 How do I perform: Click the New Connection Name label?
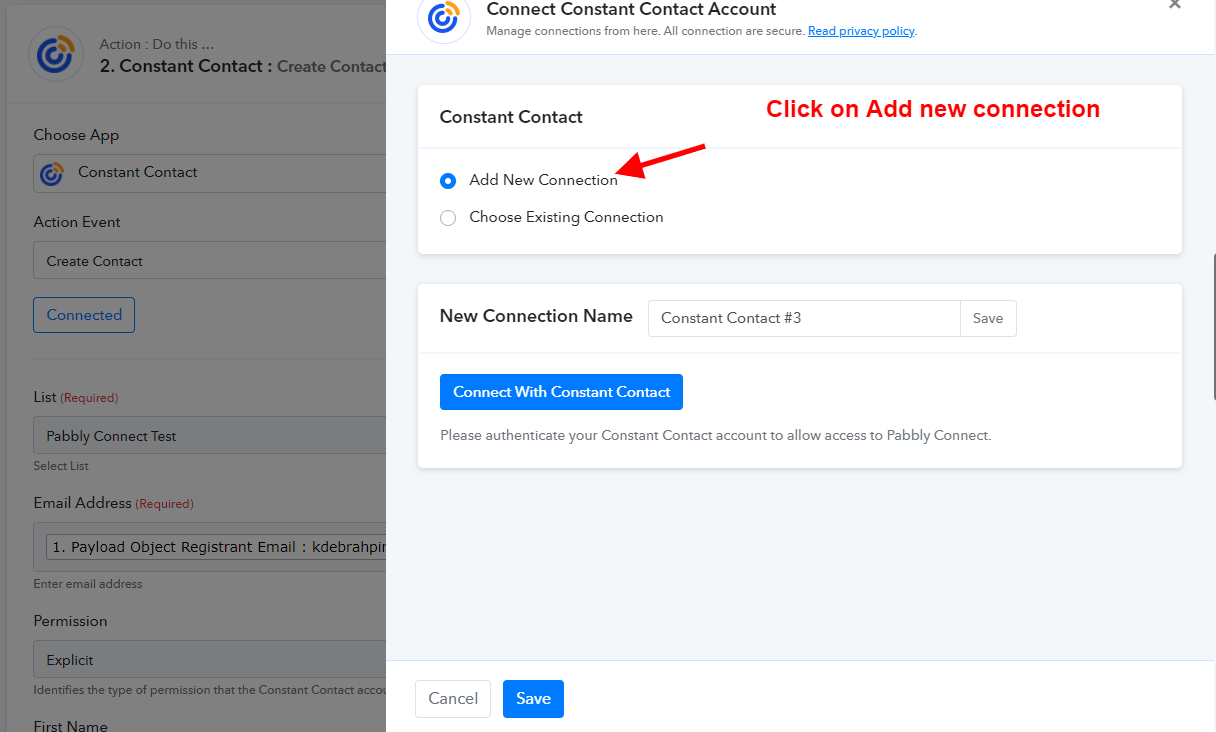(536, 316)
